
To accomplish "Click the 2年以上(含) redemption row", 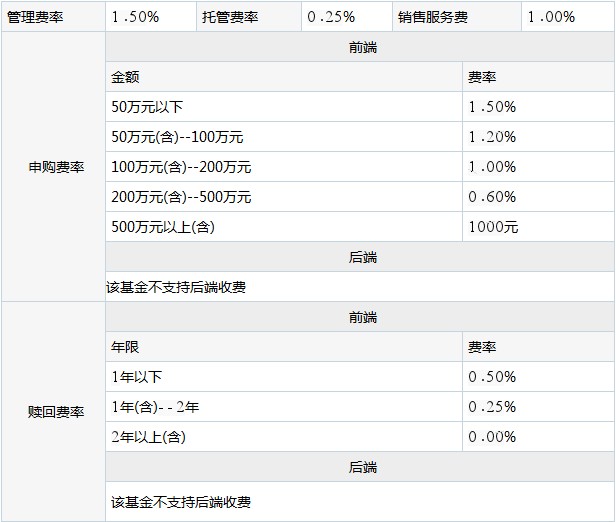I will 148,437.
